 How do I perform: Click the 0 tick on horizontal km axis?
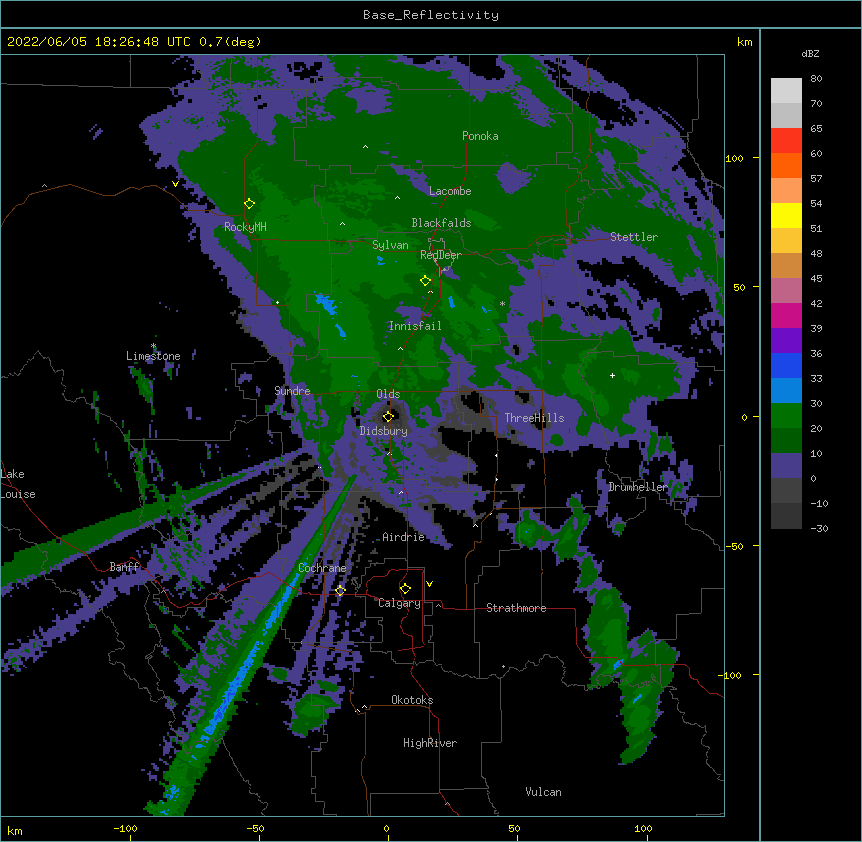click(386, 828)
